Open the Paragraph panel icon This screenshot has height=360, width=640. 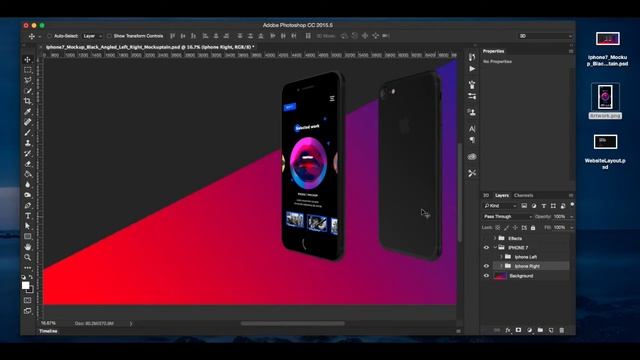point(472,140)
